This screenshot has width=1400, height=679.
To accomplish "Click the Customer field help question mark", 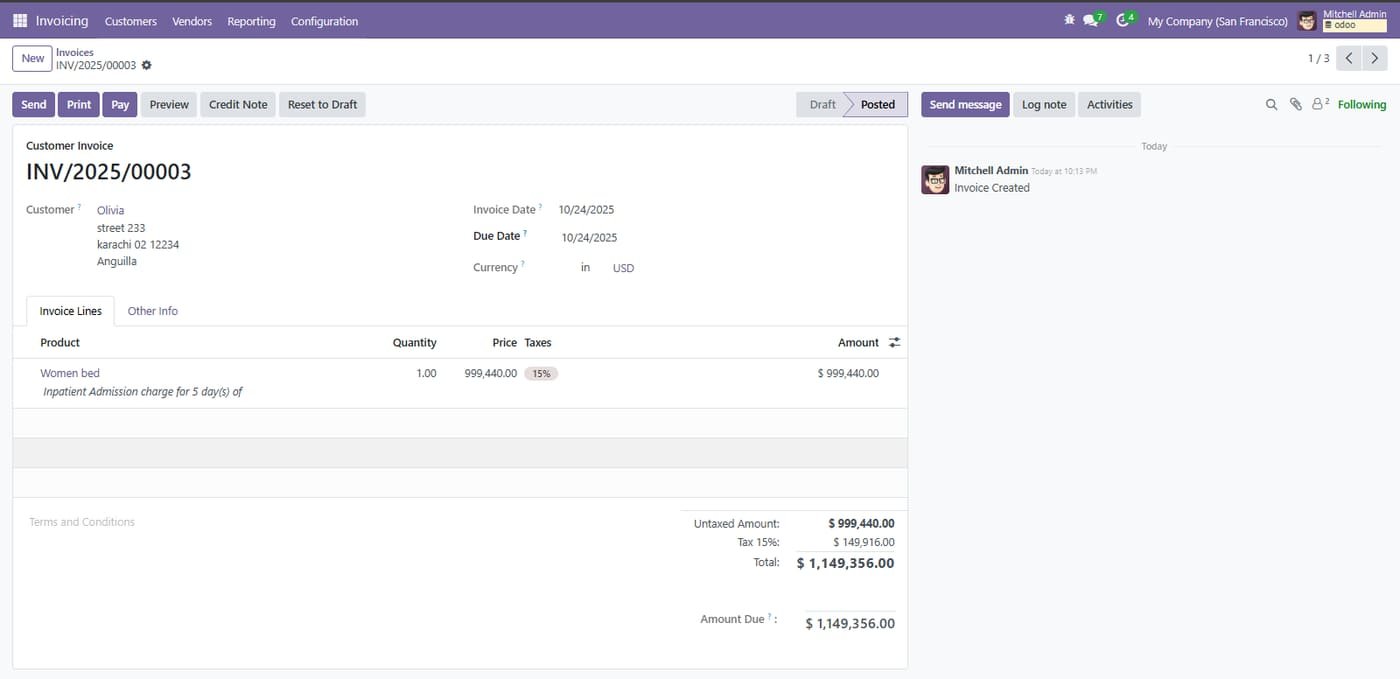I will point(79,207).
